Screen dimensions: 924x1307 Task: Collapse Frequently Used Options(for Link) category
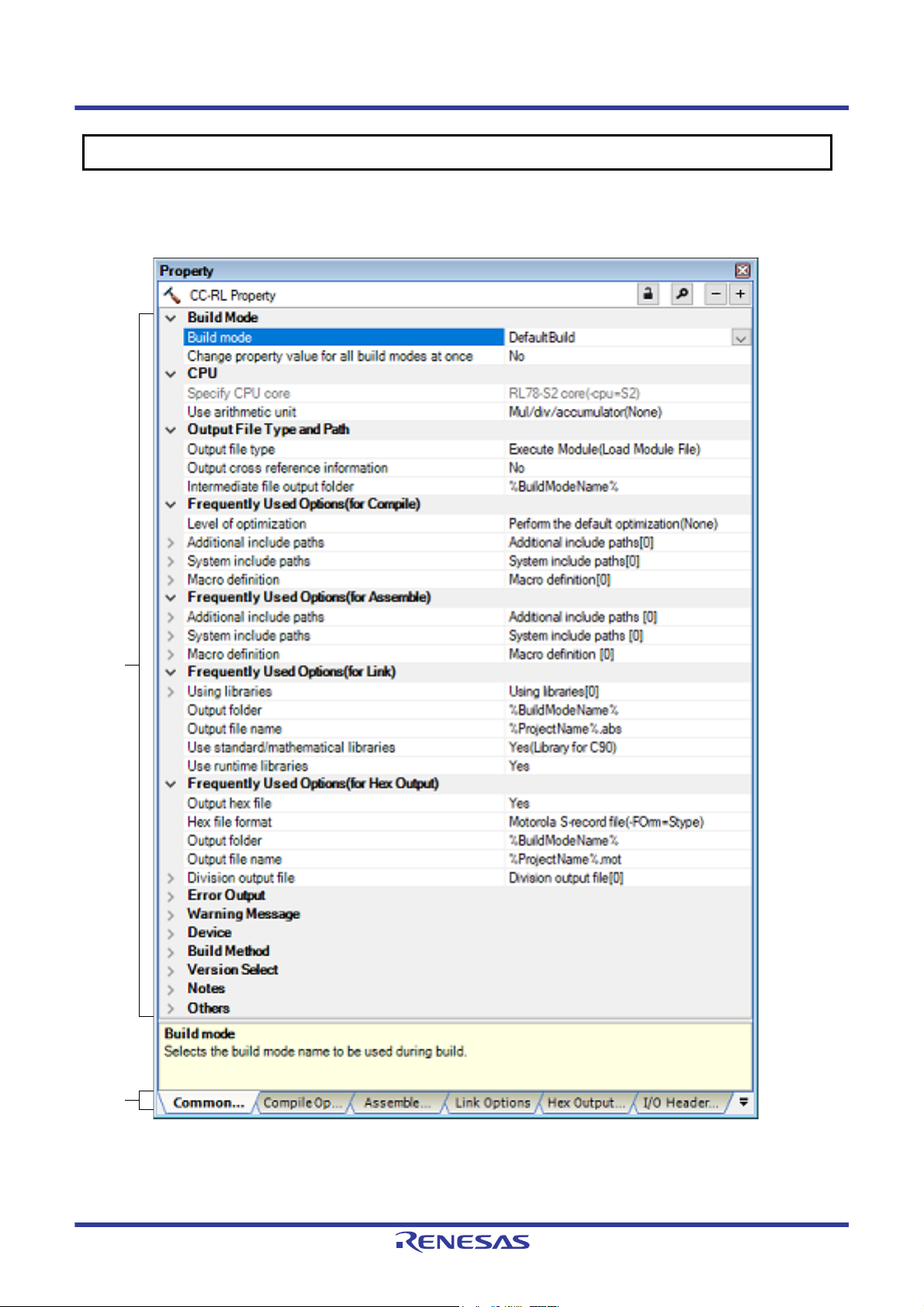click(x=171, y=672)
